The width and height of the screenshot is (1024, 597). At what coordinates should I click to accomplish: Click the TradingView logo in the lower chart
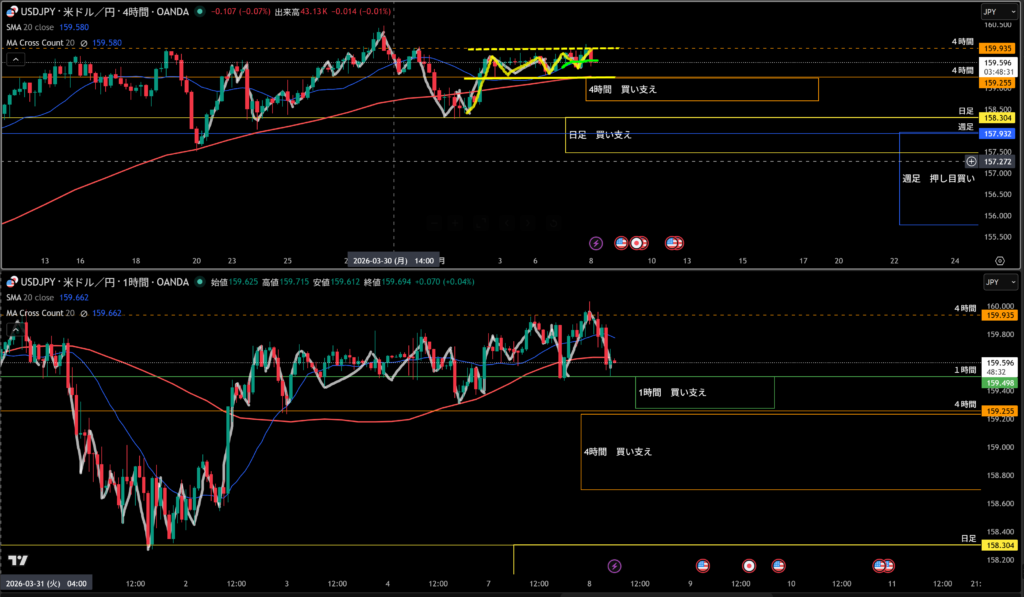(17, 560)
